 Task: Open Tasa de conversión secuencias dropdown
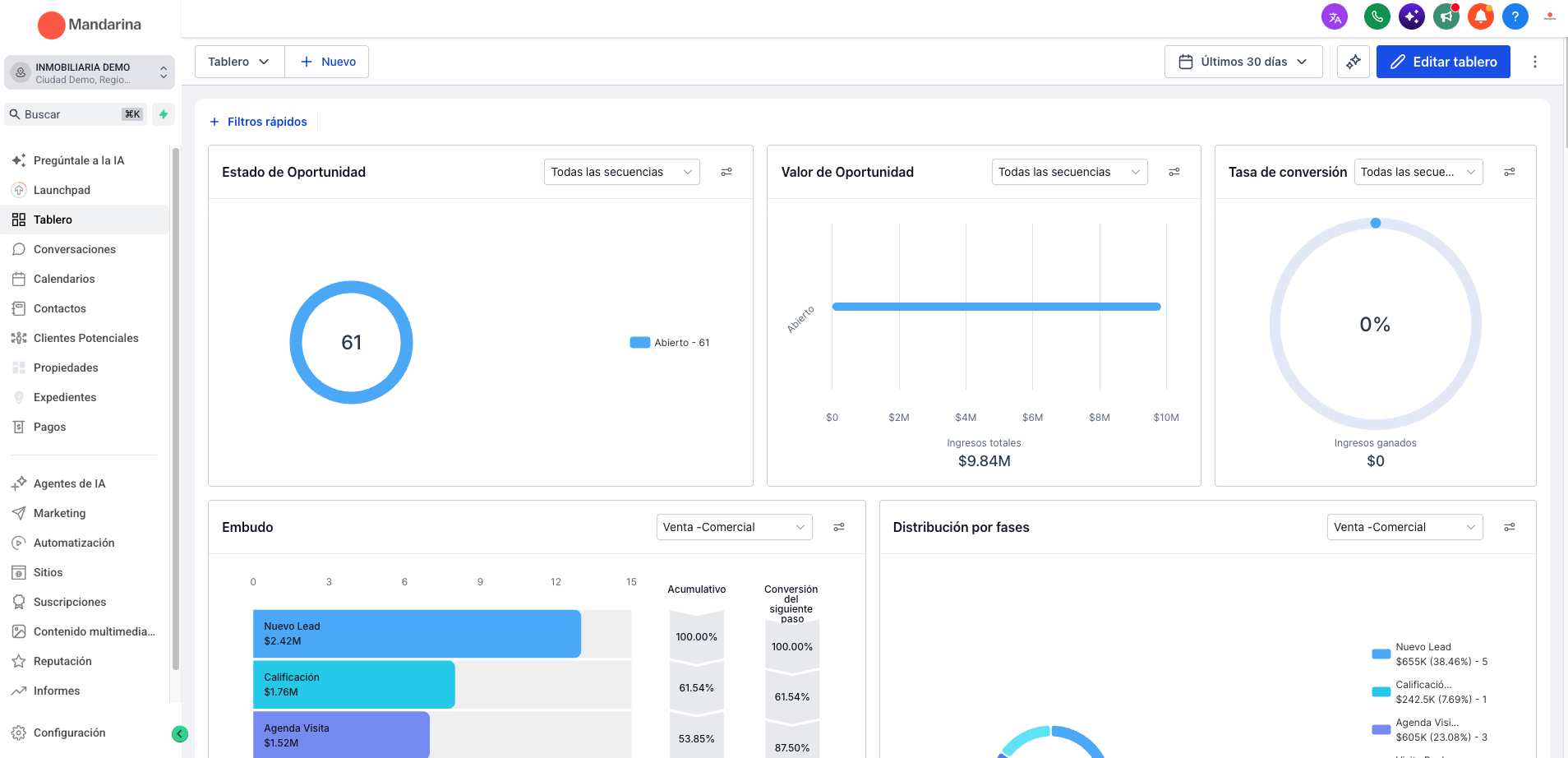coord(1418,172)
